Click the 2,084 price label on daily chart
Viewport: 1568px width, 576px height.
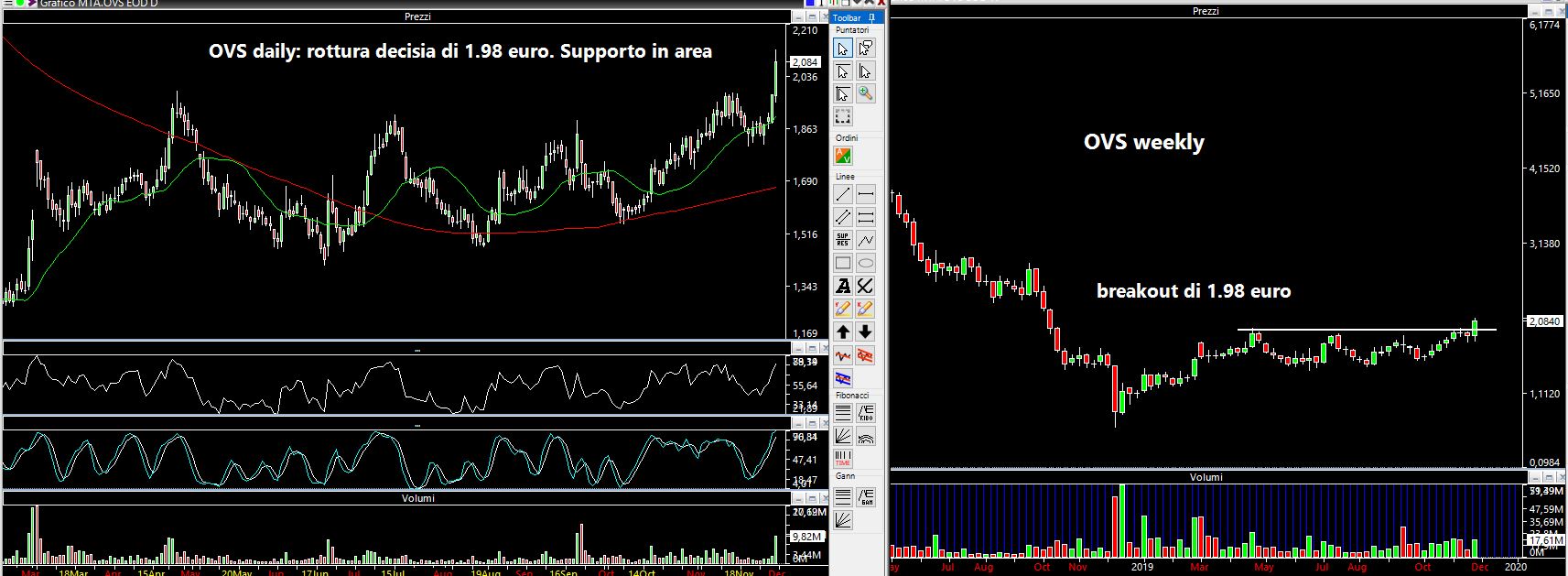[806, 62]
